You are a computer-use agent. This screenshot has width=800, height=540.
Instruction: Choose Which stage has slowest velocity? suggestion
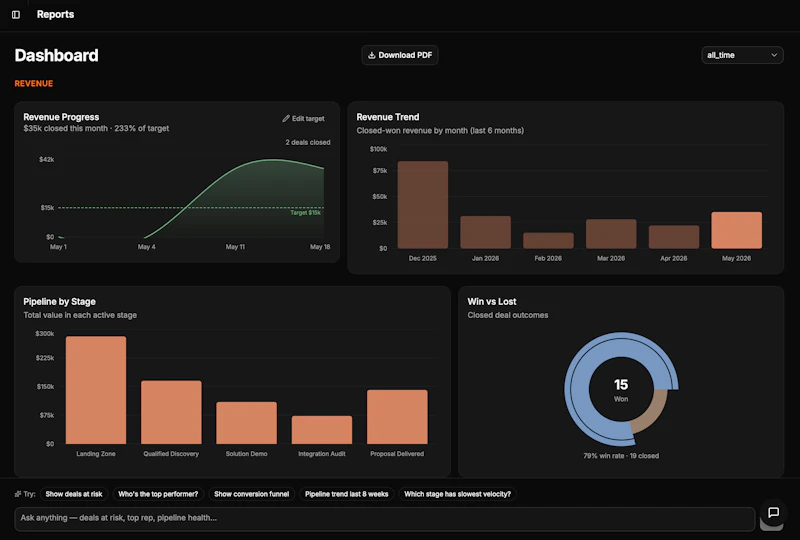point(457,494)
